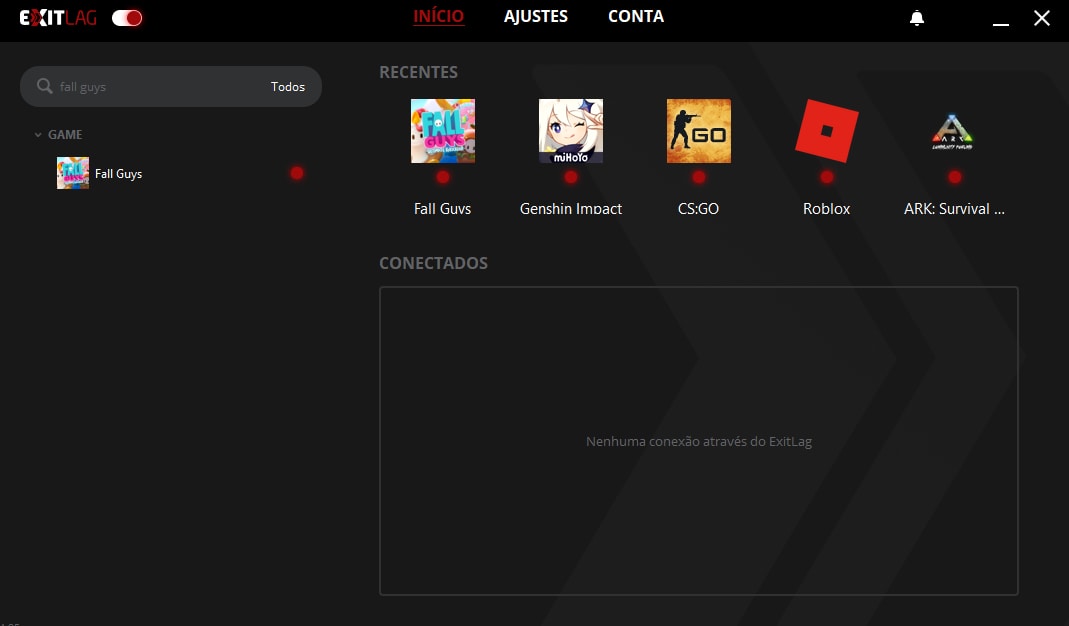1069x626 pixels.
Task: Toggle red status dot beside Fall Guys result
Action: (x=297, y=173)
